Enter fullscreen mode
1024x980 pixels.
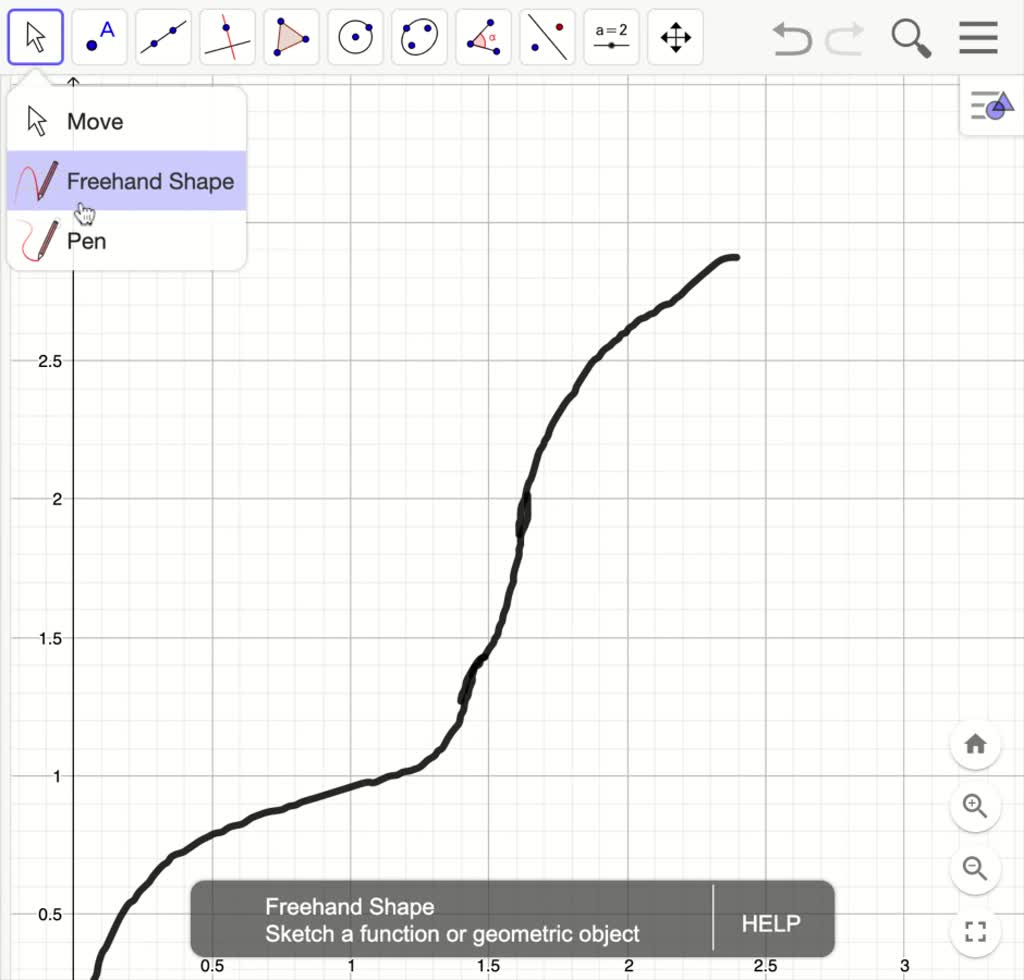[x=975, y=932]
